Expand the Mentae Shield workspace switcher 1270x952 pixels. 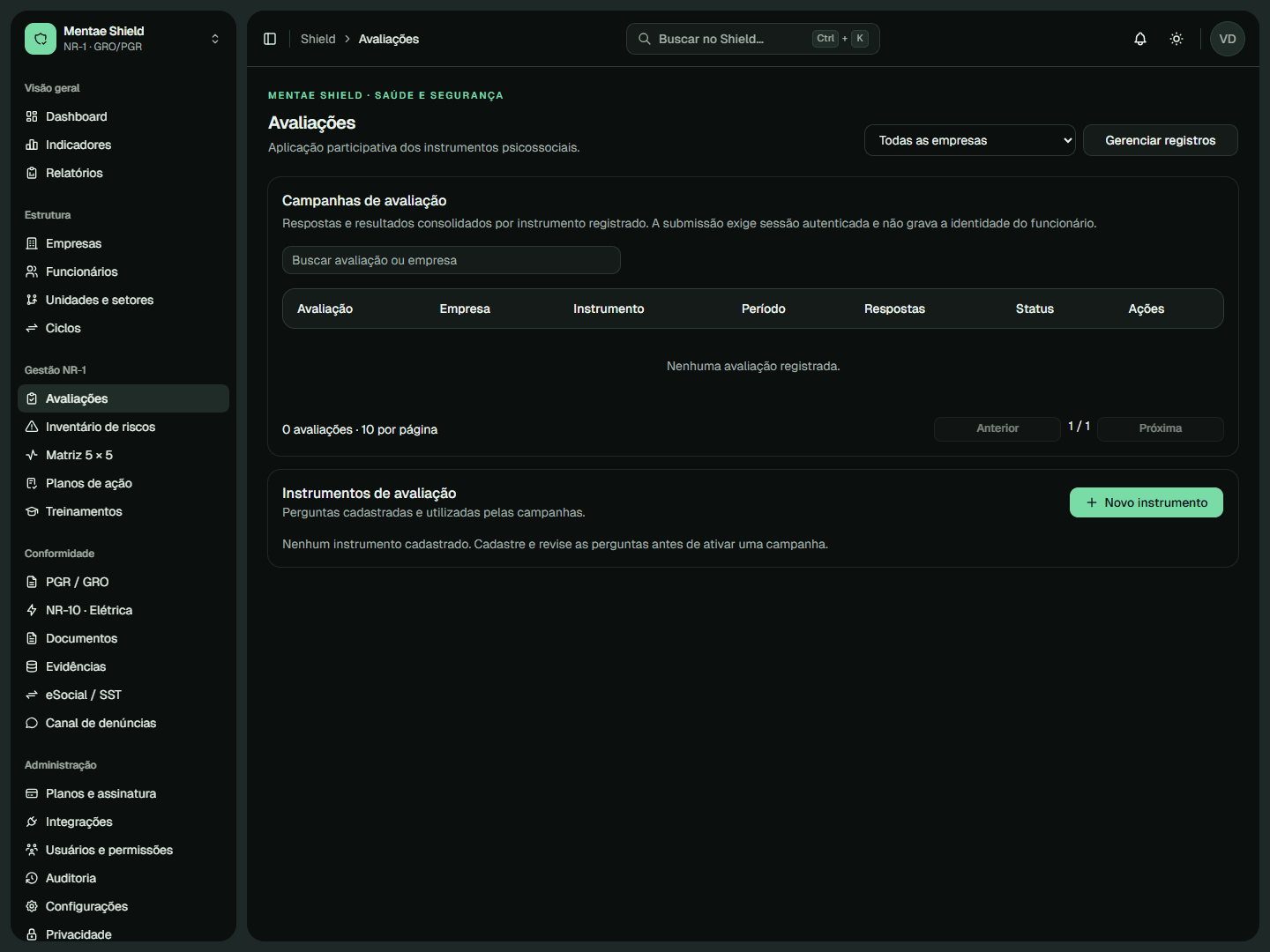pyautogui.click(x=215, y=39)
